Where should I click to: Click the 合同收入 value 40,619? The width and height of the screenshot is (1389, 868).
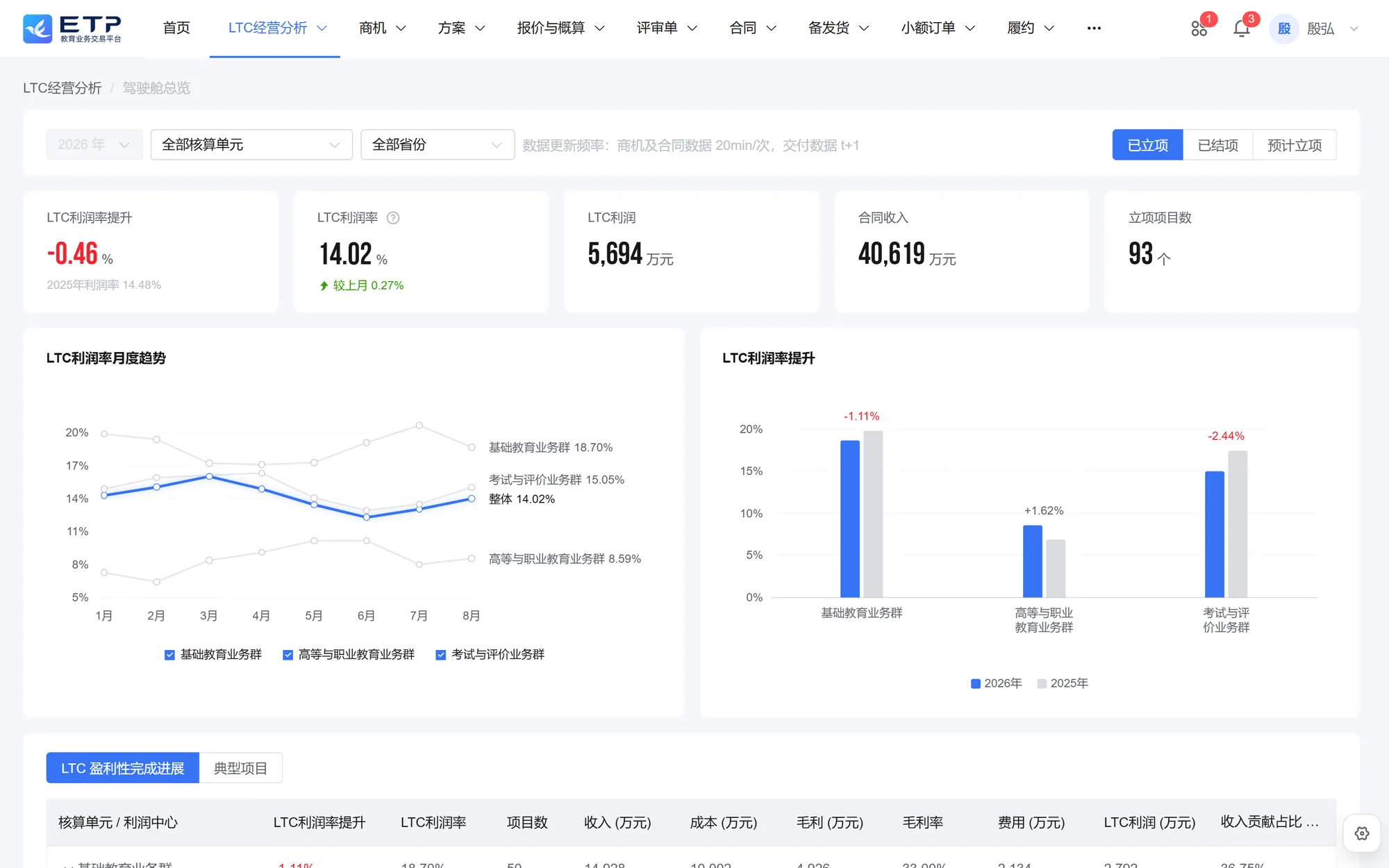click(x=892, y=253)
